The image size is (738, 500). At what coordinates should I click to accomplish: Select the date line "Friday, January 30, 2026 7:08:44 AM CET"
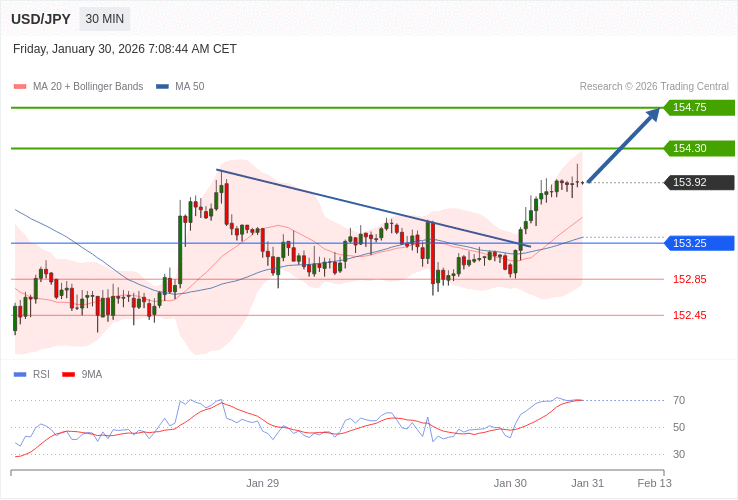pyautogui.click(x=125, y=49)
